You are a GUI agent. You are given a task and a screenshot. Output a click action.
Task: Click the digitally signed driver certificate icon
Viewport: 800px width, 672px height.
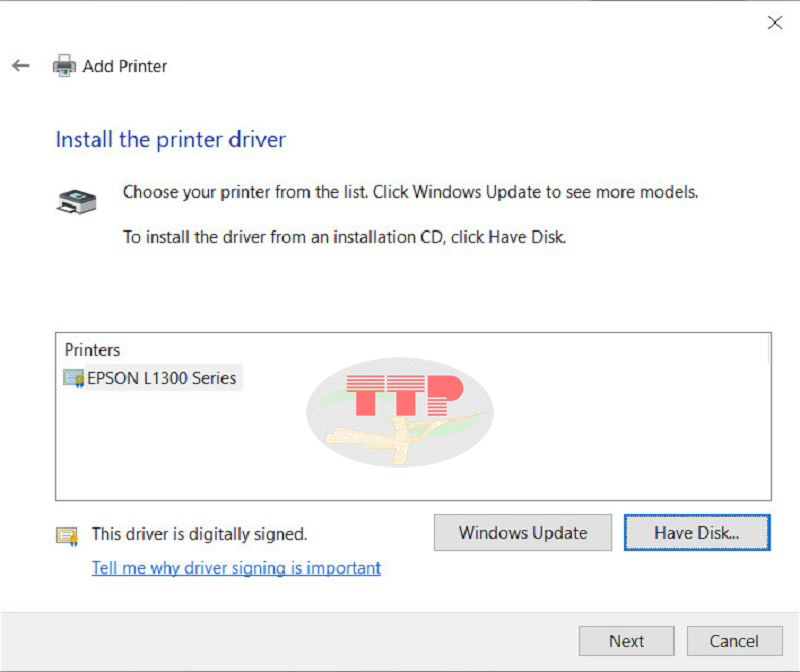67,536
